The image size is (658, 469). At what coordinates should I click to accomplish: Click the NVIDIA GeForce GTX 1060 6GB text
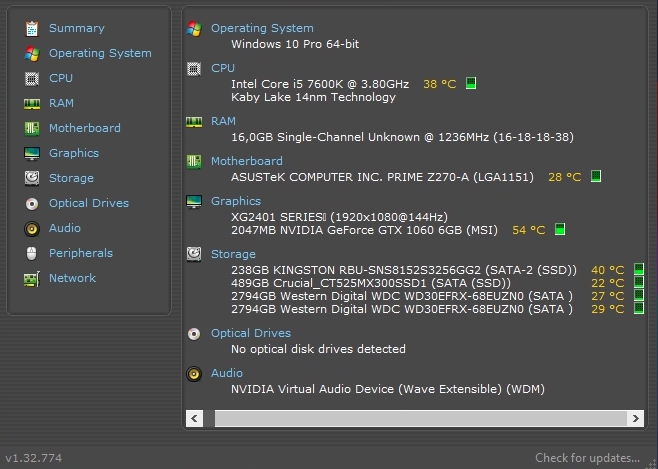tap(364, 230)
